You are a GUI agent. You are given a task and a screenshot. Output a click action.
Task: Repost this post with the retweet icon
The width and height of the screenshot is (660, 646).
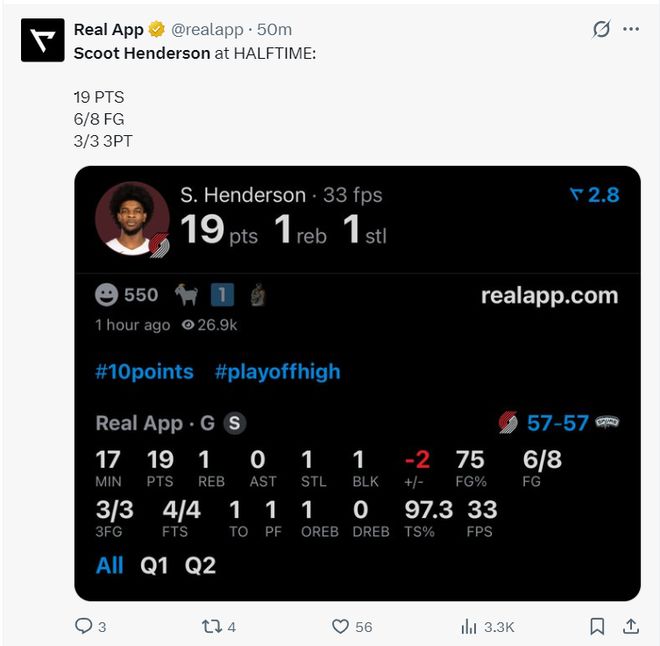click(x=211, y=626)
